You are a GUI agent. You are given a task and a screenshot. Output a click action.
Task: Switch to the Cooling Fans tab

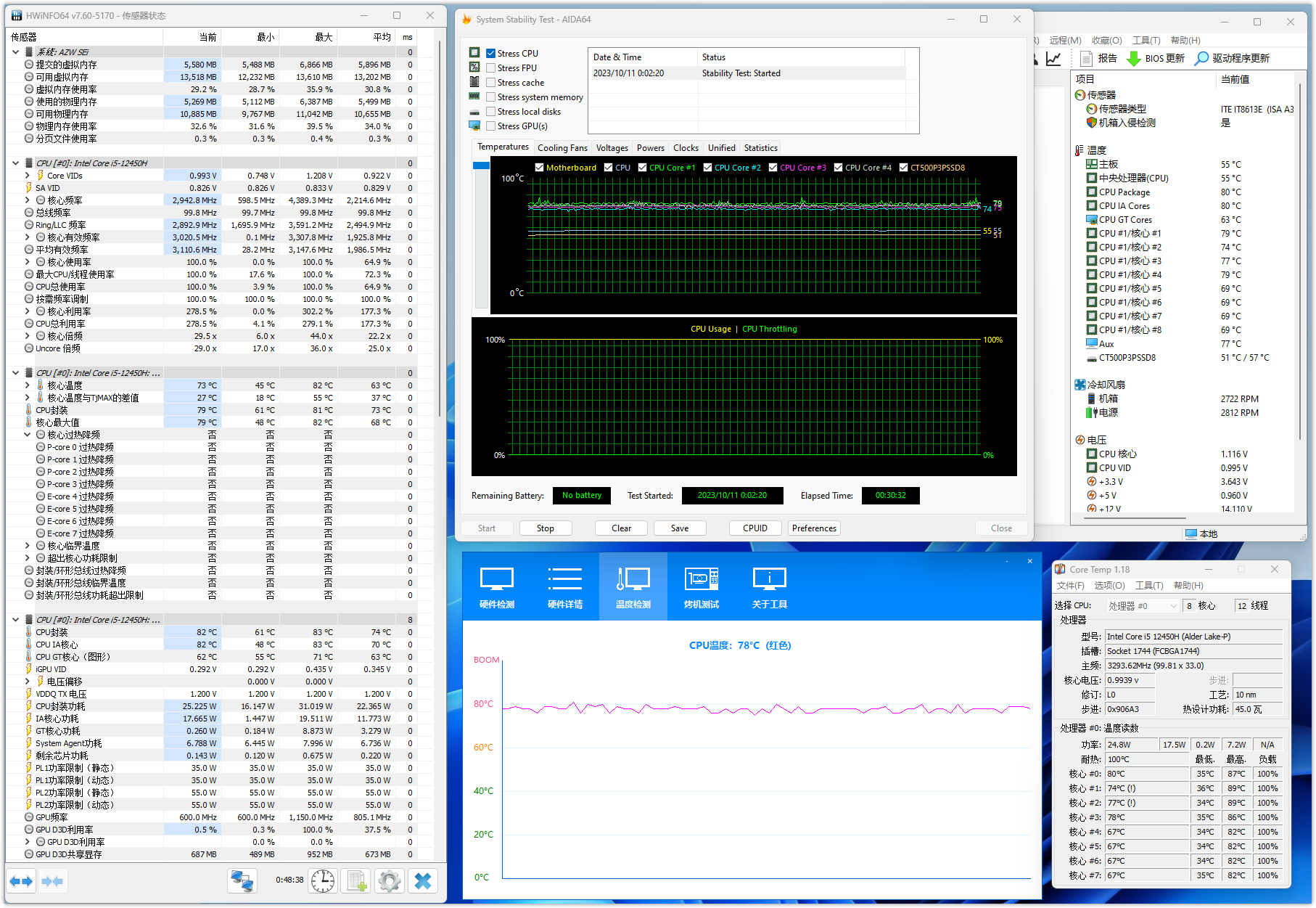562,148
